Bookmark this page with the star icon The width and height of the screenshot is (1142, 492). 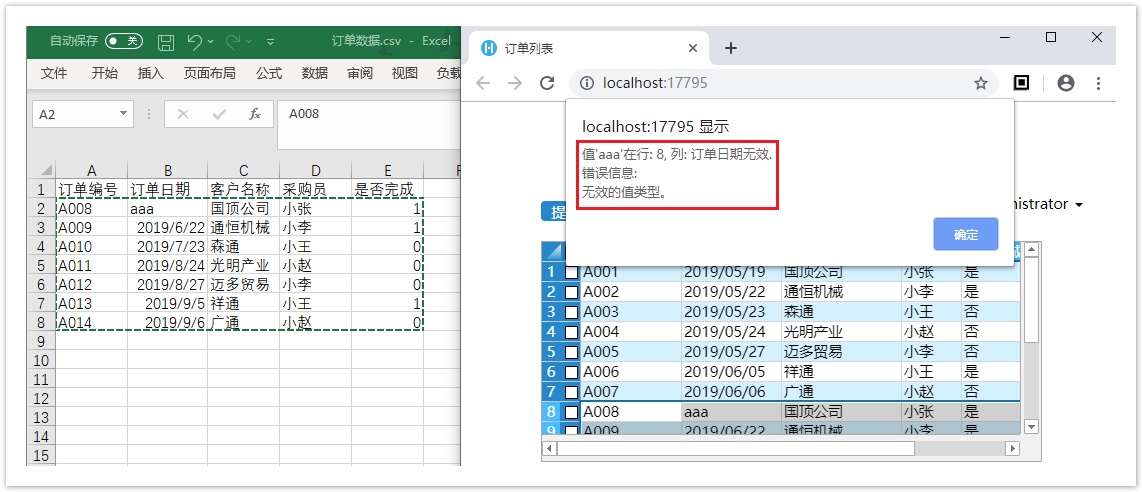[981, 83]
